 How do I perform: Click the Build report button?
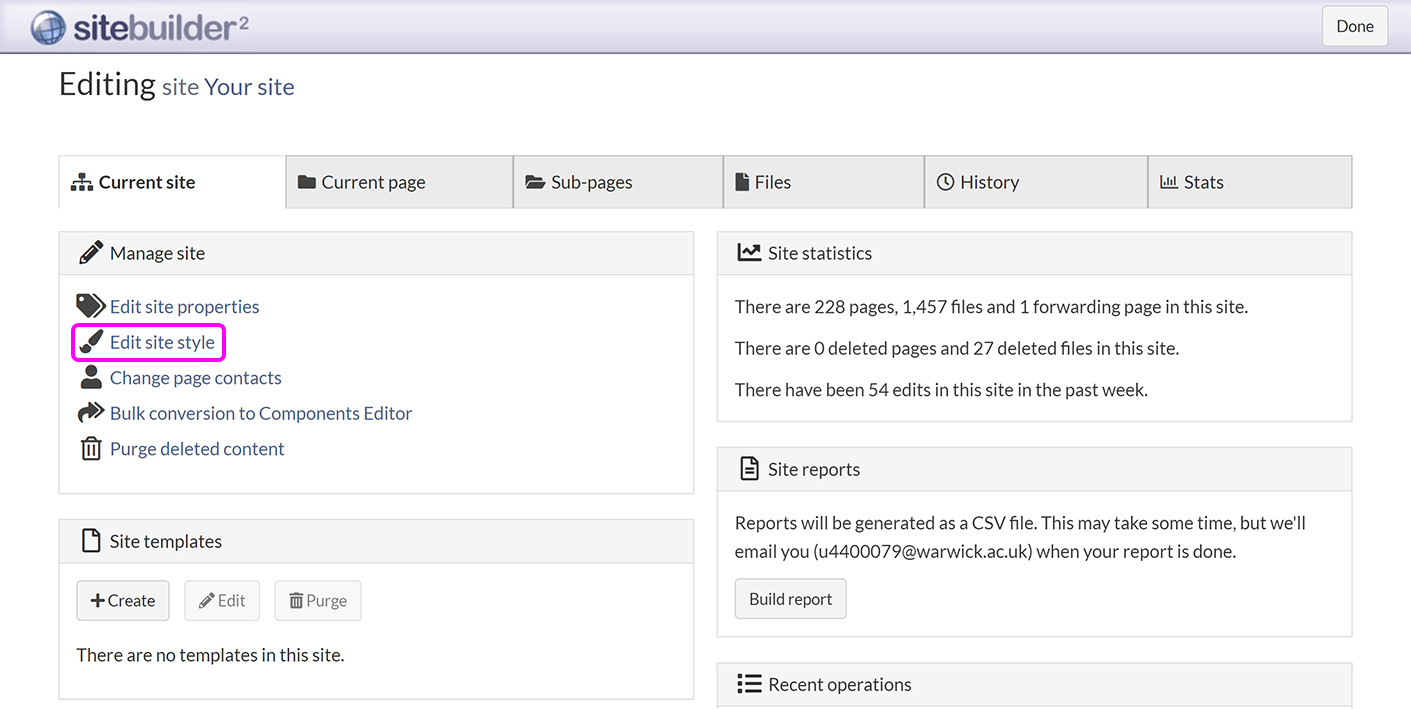click(790, 599)
